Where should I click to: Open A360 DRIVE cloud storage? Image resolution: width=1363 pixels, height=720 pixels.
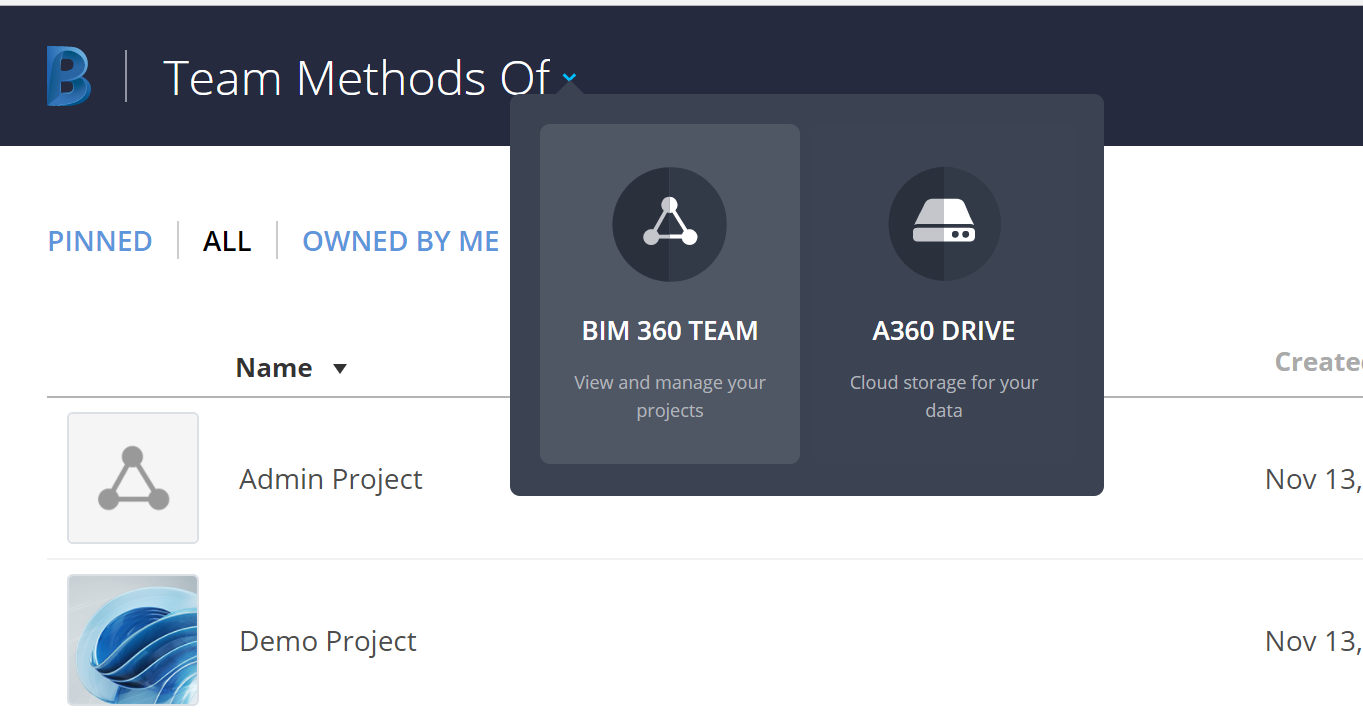[943, 330]
